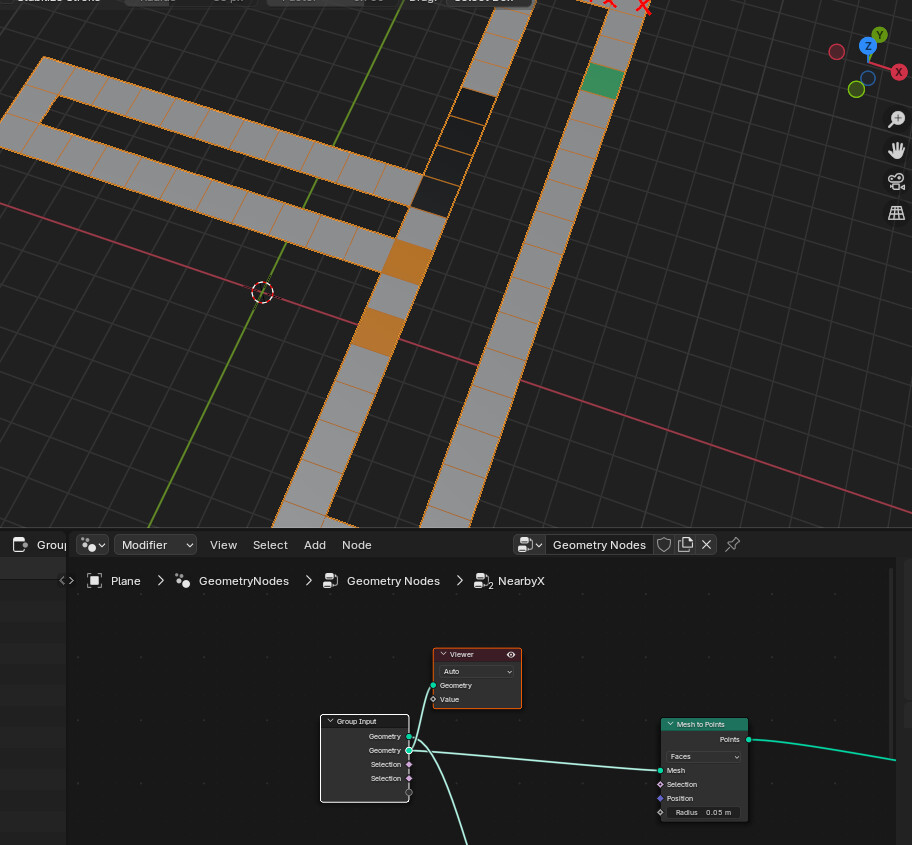Open the Add menu in node editor
This screenshot has width=912, height=845.
[x=315, y=545]
